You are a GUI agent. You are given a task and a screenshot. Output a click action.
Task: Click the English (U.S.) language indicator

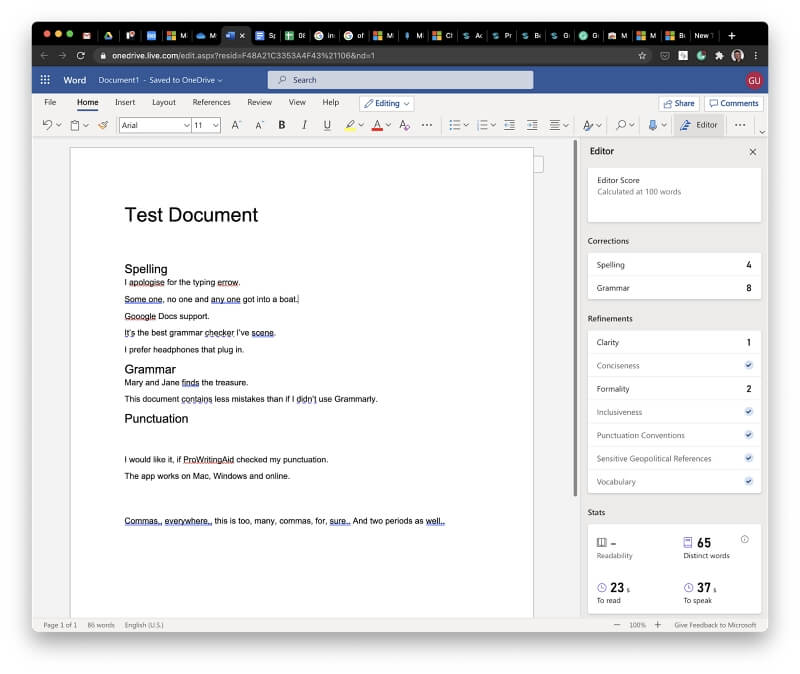pos(144,625)
